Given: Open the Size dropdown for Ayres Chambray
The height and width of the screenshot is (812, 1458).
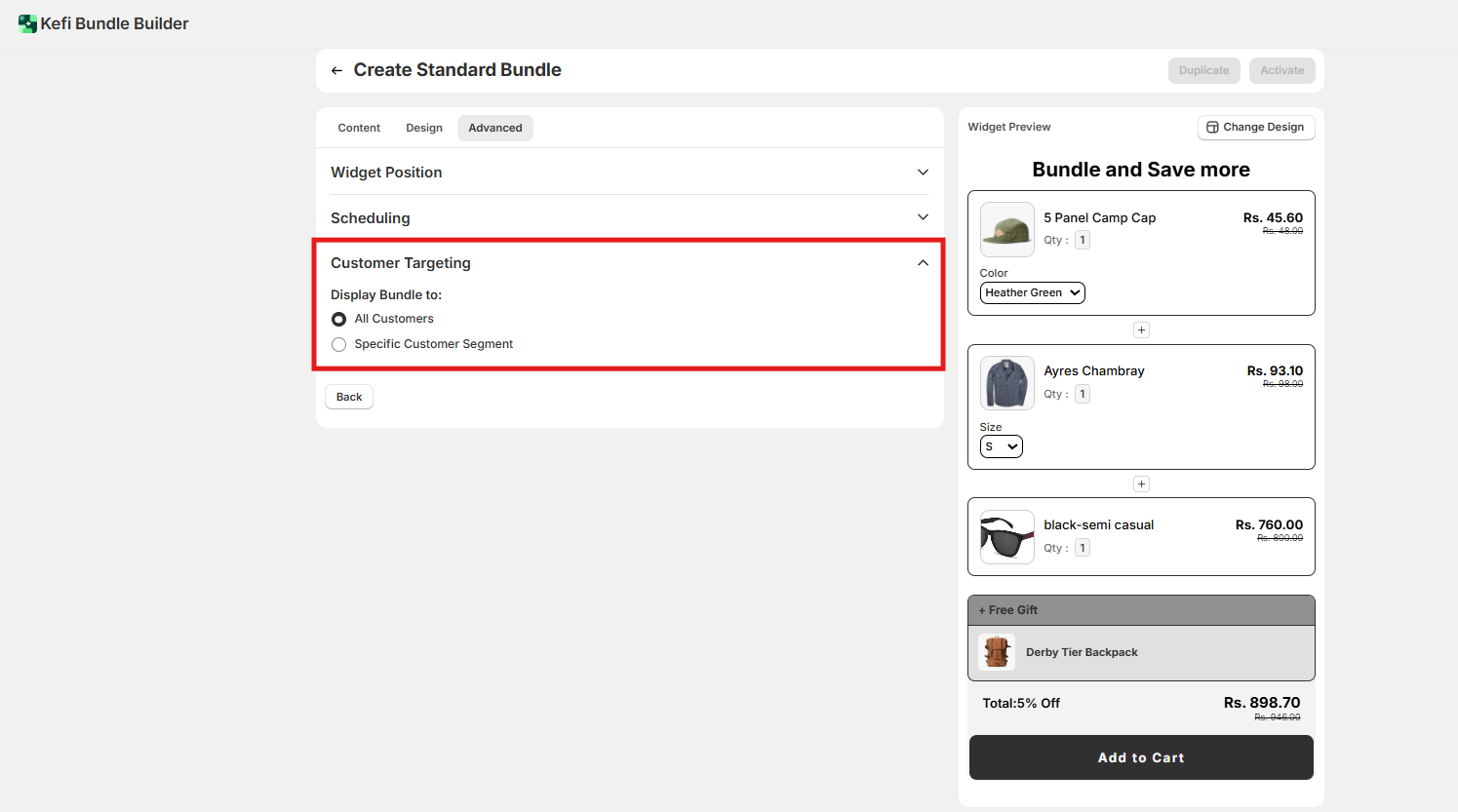Looking at the screenshot, I should coord(1001,446).
